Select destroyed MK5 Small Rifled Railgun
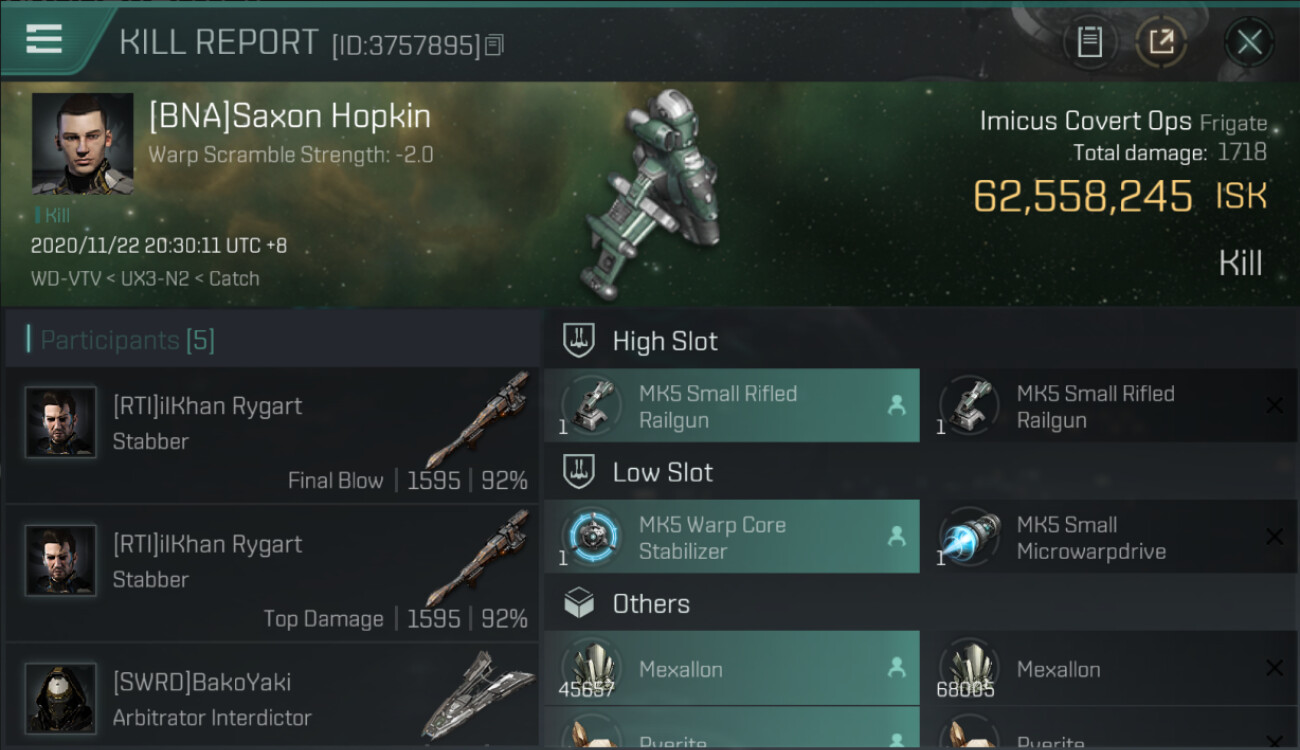The image size is (1300, 750). pos(1110,406)
